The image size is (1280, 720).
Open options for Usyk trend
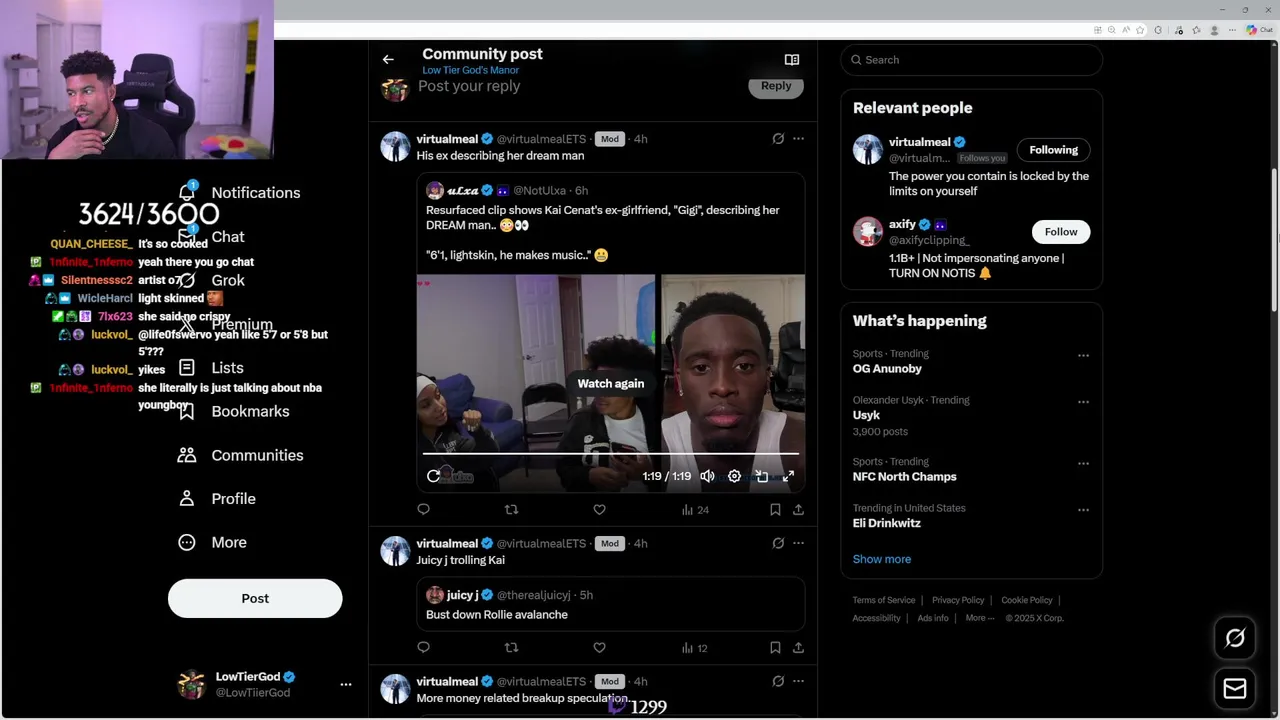1083,402
